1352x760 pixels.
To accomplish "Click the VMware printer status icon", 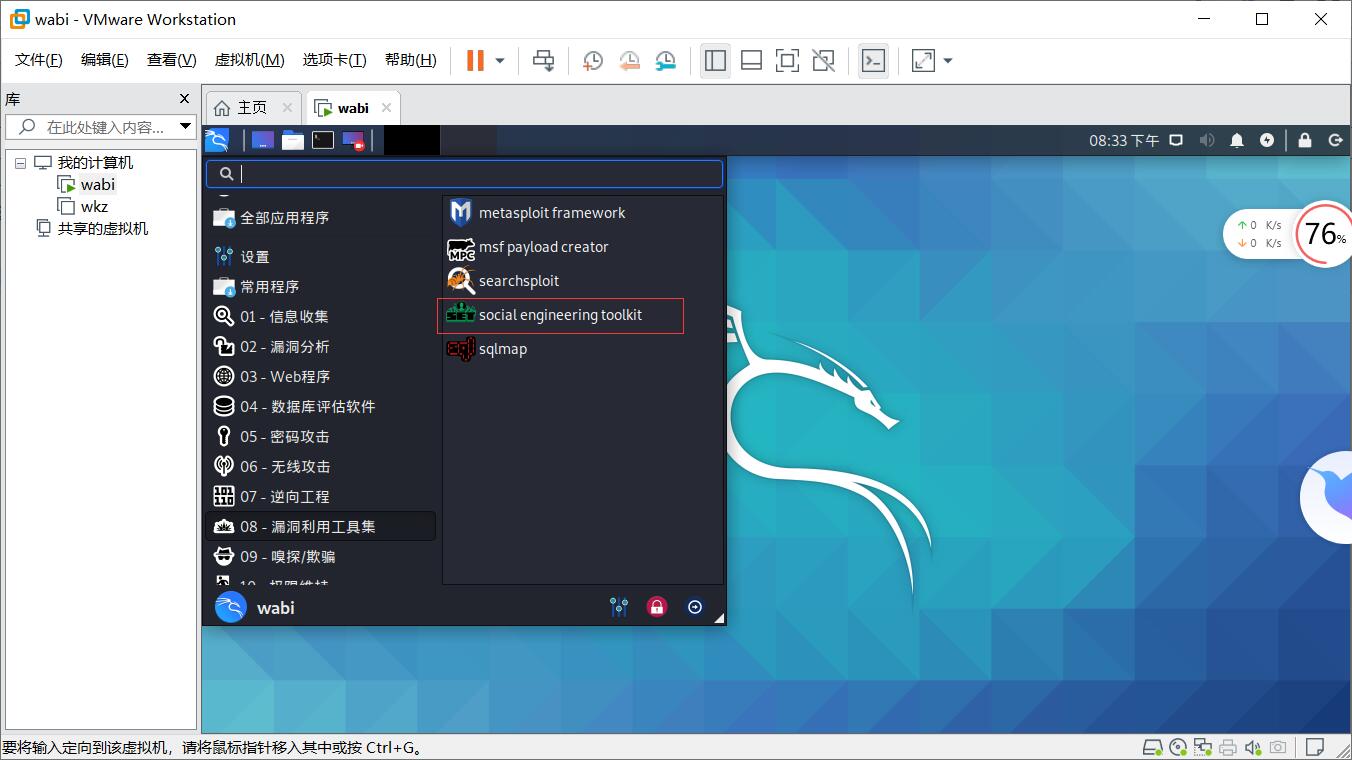I will click(x=1228, y=748).
